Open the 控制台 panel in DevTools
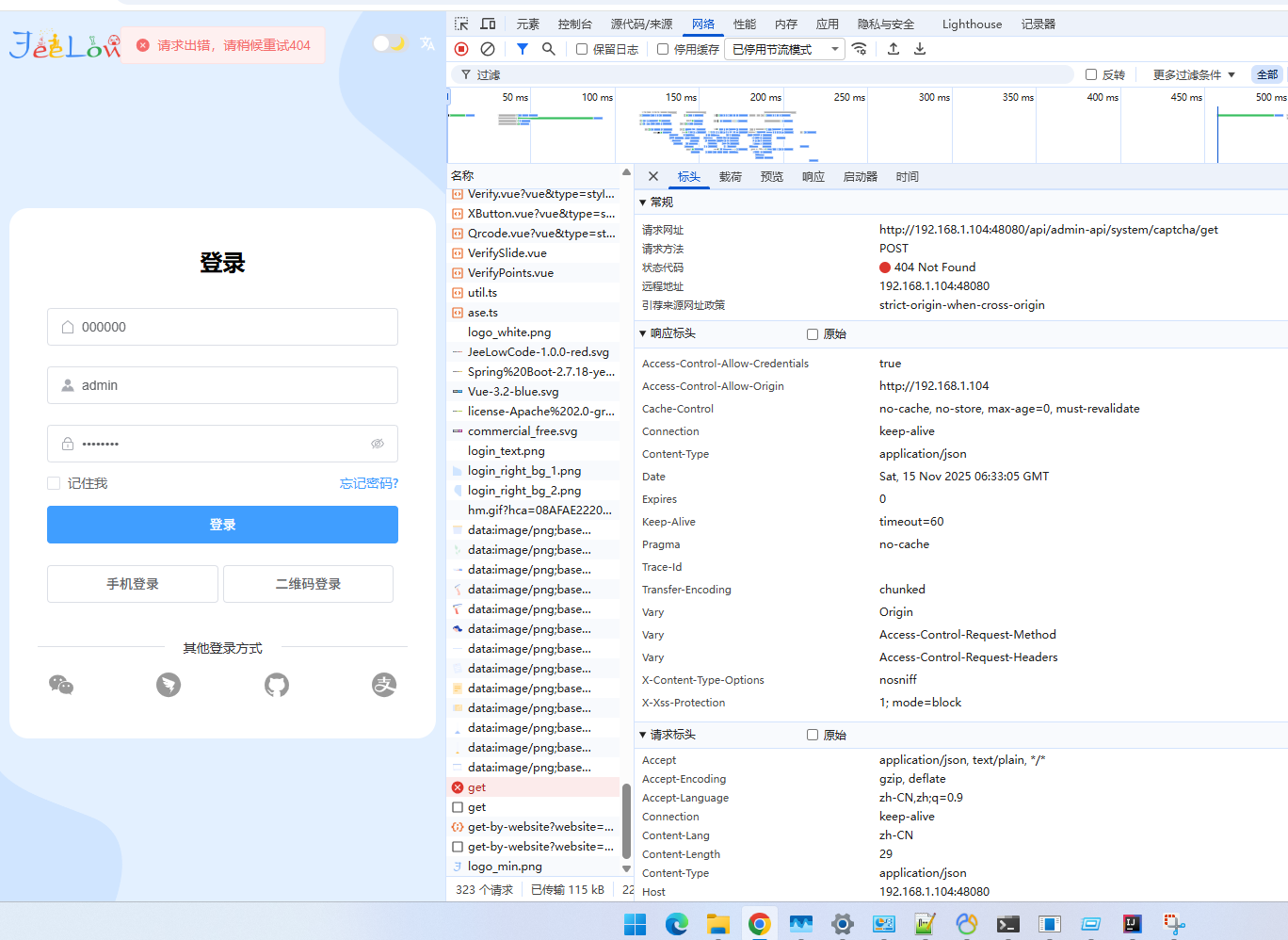The width and height of the screenshot is (1288, 940). point(575,24)
